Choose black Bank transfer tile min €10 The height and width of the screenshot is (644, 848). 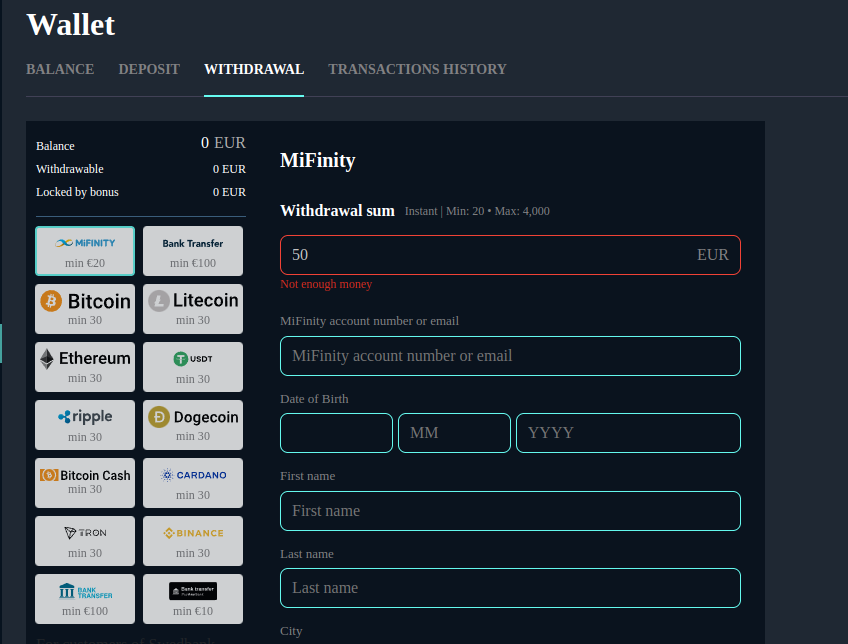[193, 599]
